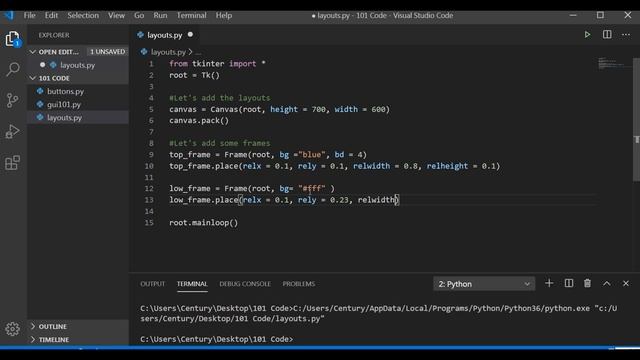
Task: Open the Edit menu
Action: click(x=51, y=16)
